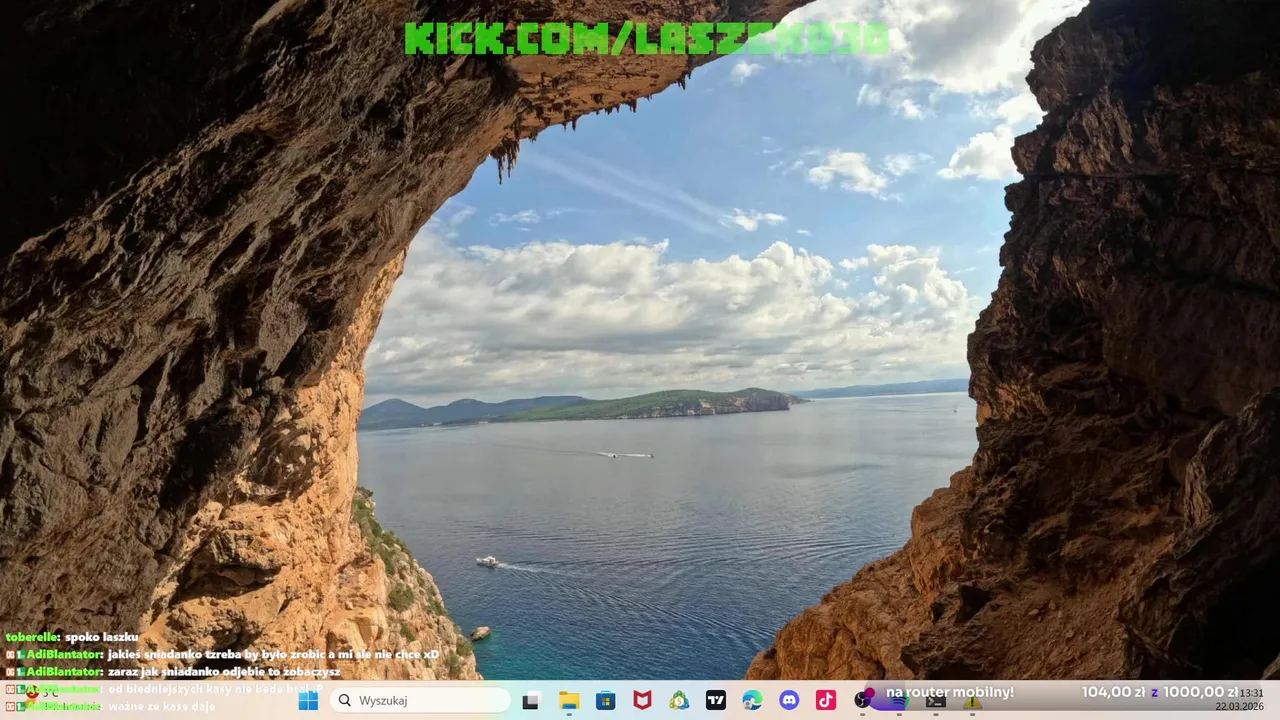Switch to OBS Studio in taskbar

click(862, 701)
